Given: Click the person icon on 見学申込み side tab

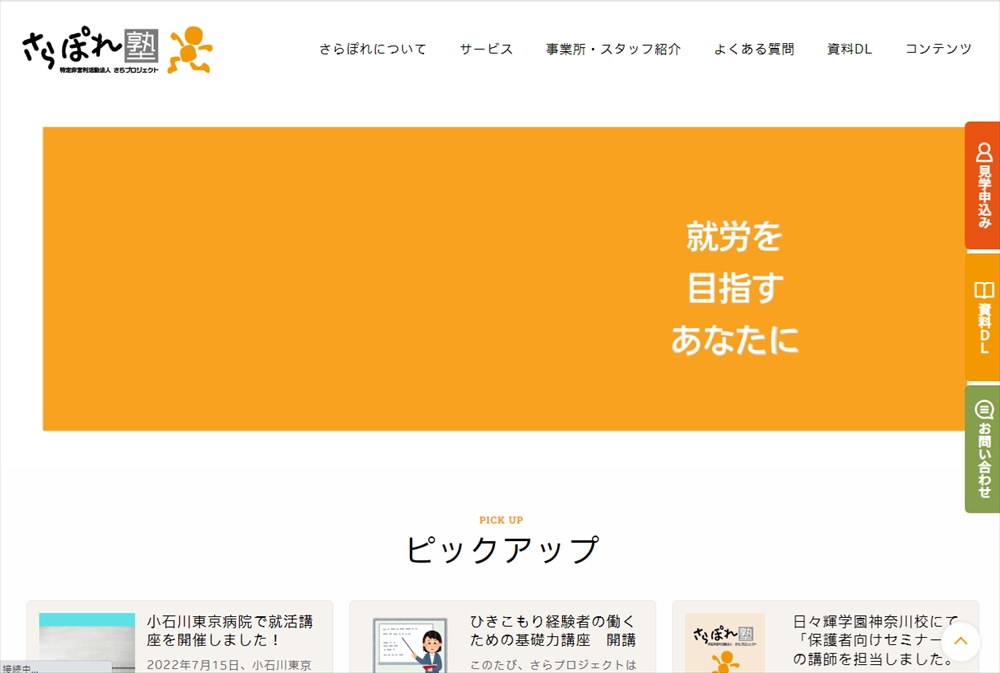Looking at the screenshot, I should click(x=984, y=152).
